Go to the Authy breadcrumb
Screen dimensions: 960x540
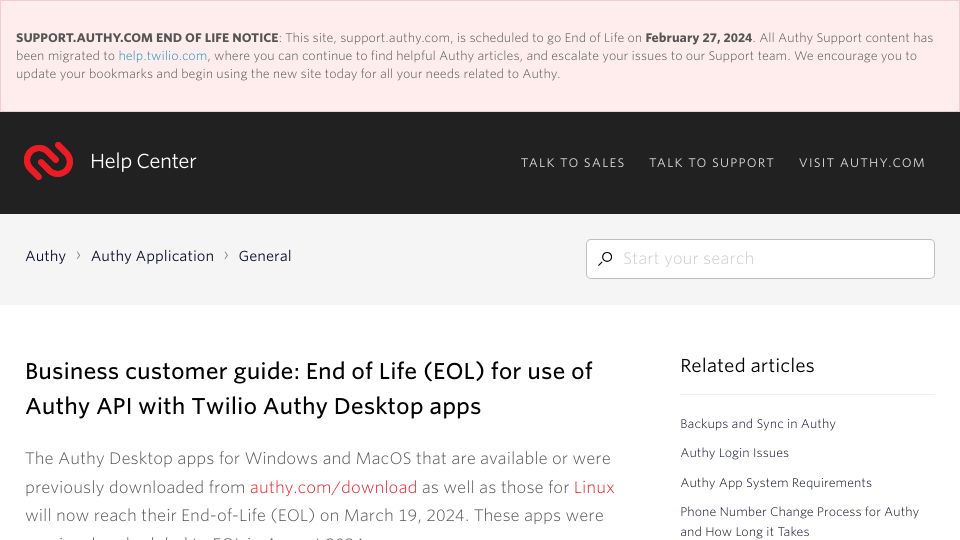click(45, 256)
